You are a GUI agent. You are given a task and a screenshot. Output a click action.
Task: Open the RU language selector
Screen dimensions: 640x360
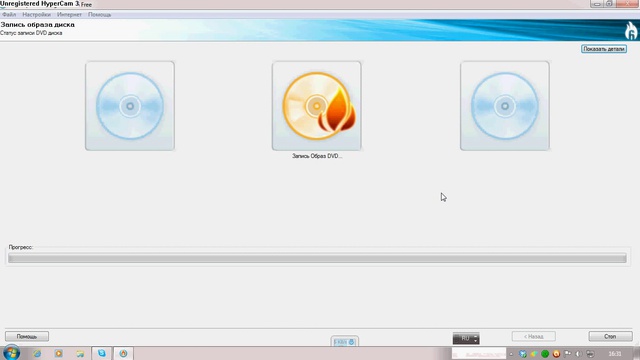click(x=466, y=338)
